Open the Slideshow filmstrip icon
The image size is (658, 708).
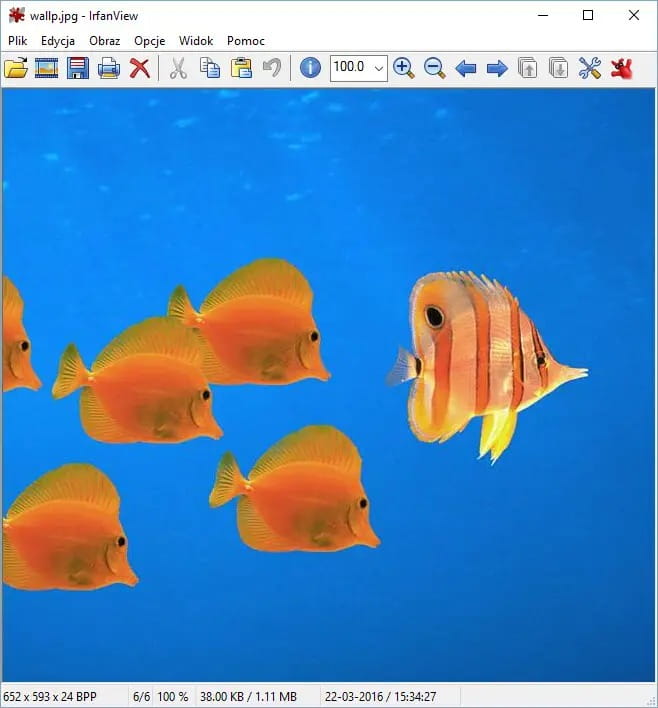pyautogui.click(x=47, y=68)
